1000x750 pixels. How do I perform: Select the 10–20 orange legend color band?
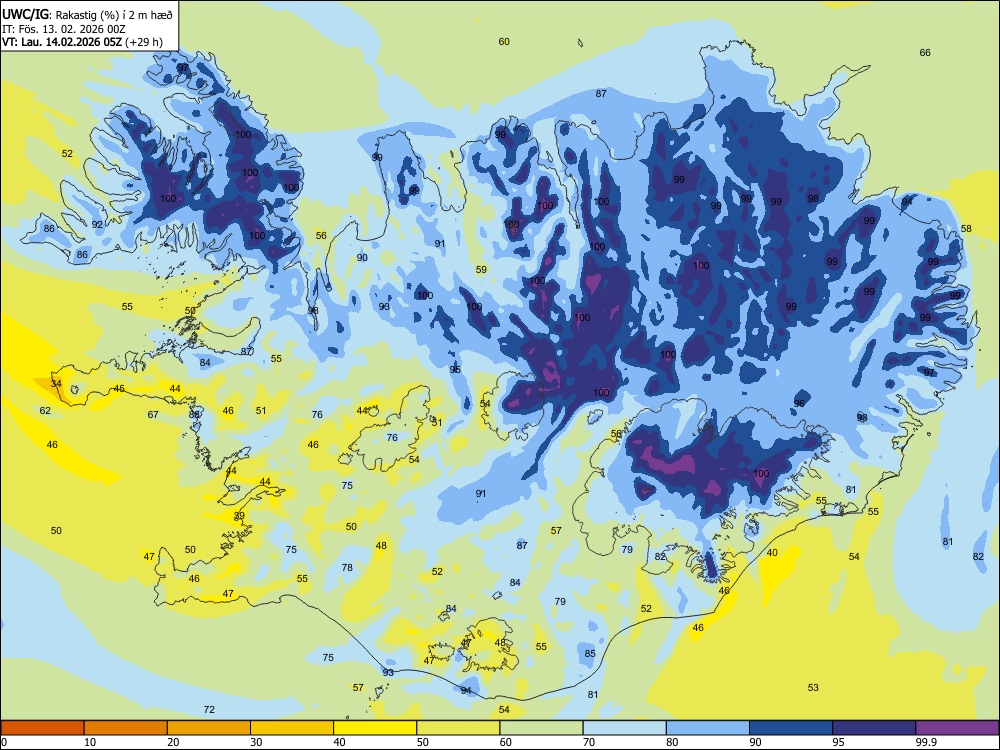coord(126,728)
